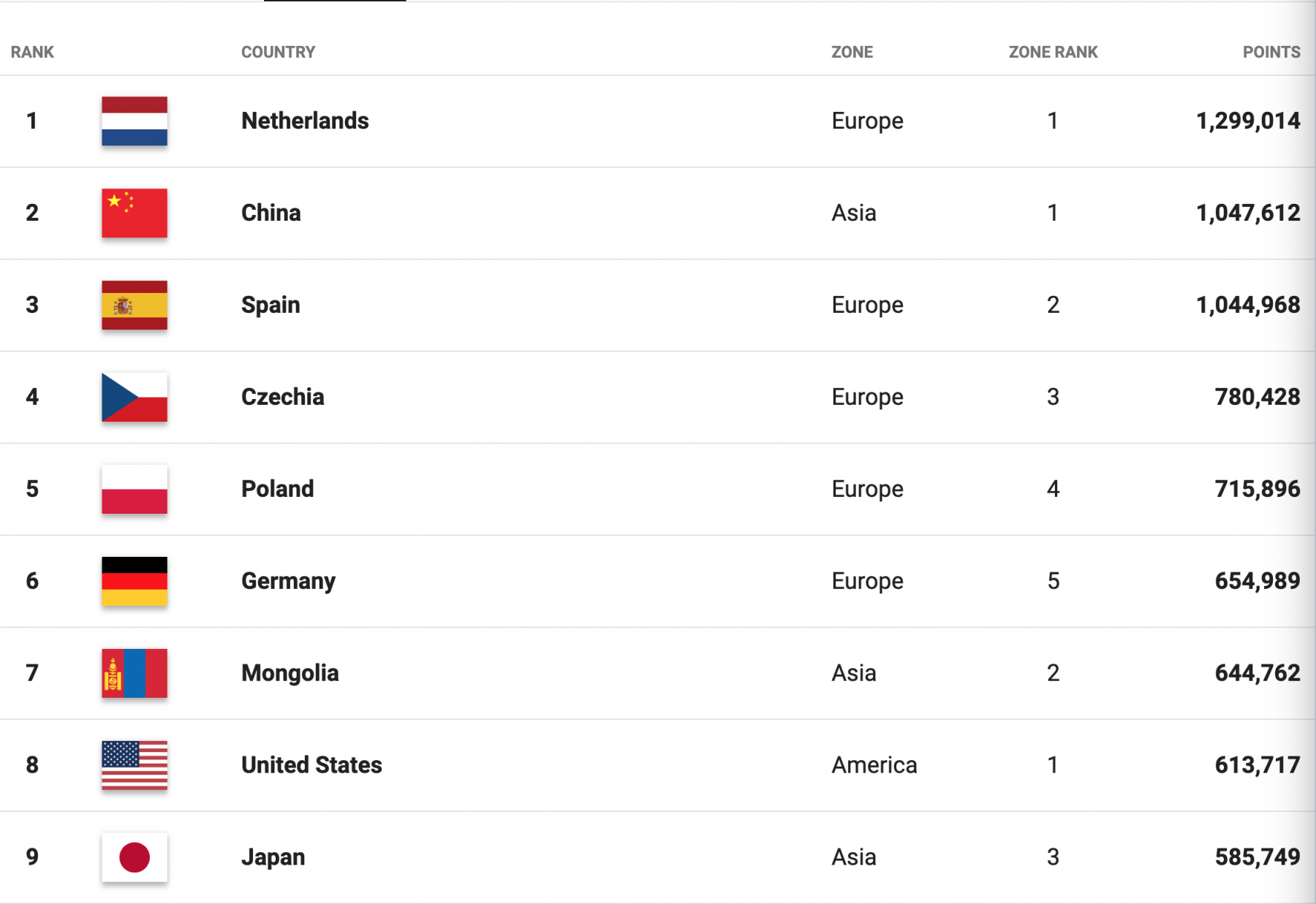Sort table by ZONE header
This screenshot has height=904, width=1316.
coord(852,52)
